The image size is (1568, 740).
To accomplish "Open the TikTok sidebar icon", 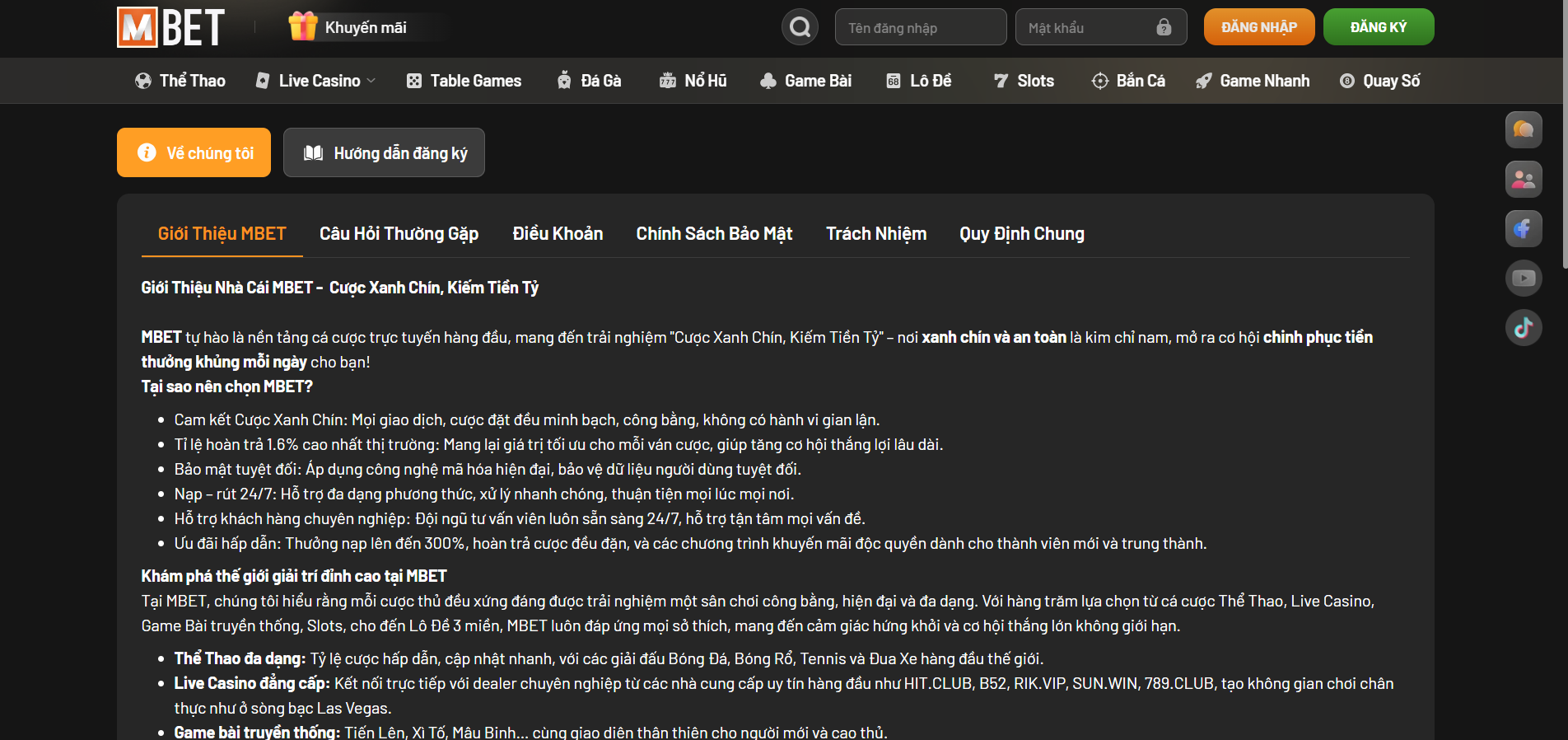I will (x=1524, y=327).
